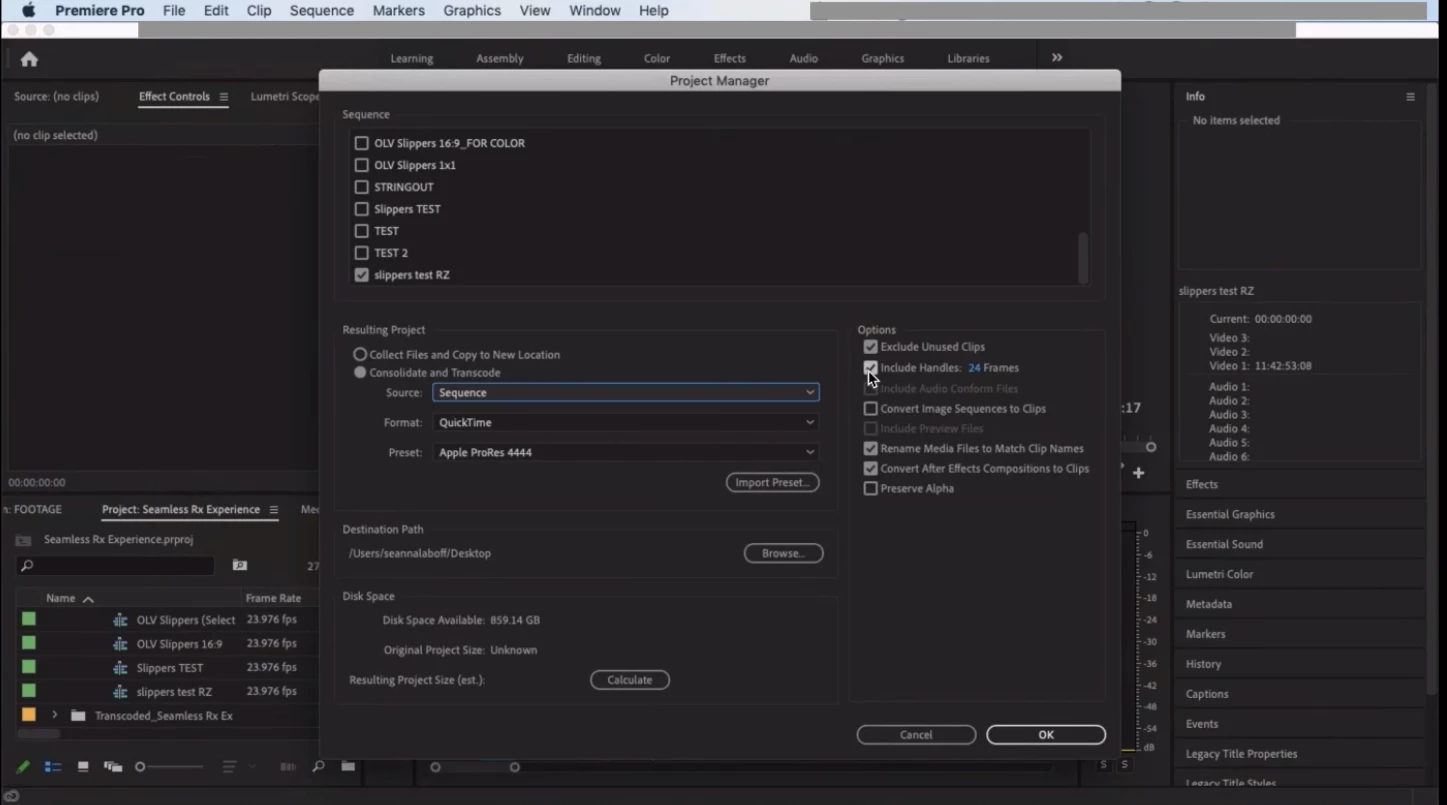
Task: Switch the project panel to Icon View
Action: (x=83, y=767)
